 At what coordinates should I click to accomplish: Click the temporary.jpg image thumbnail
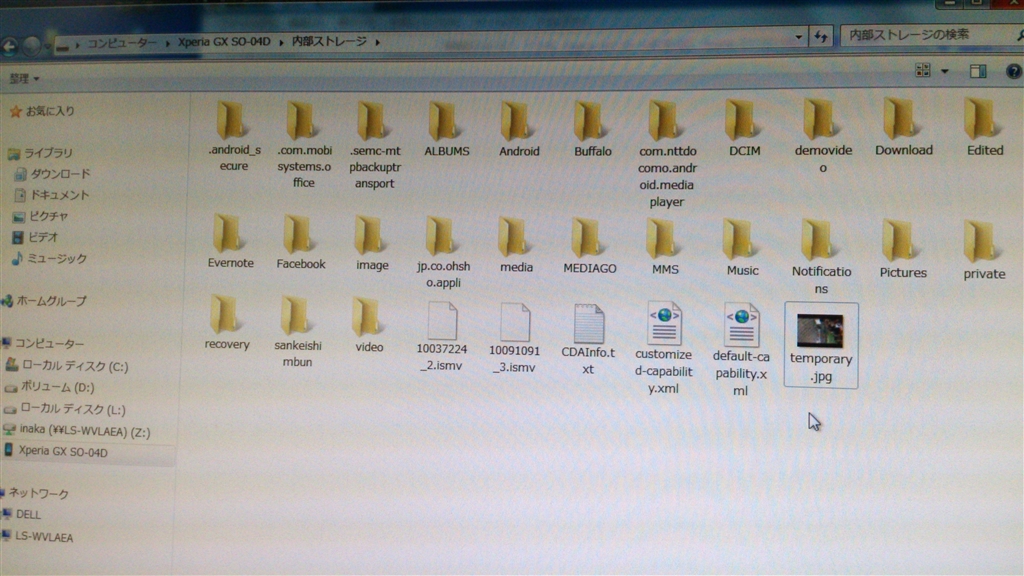[820, 331]
